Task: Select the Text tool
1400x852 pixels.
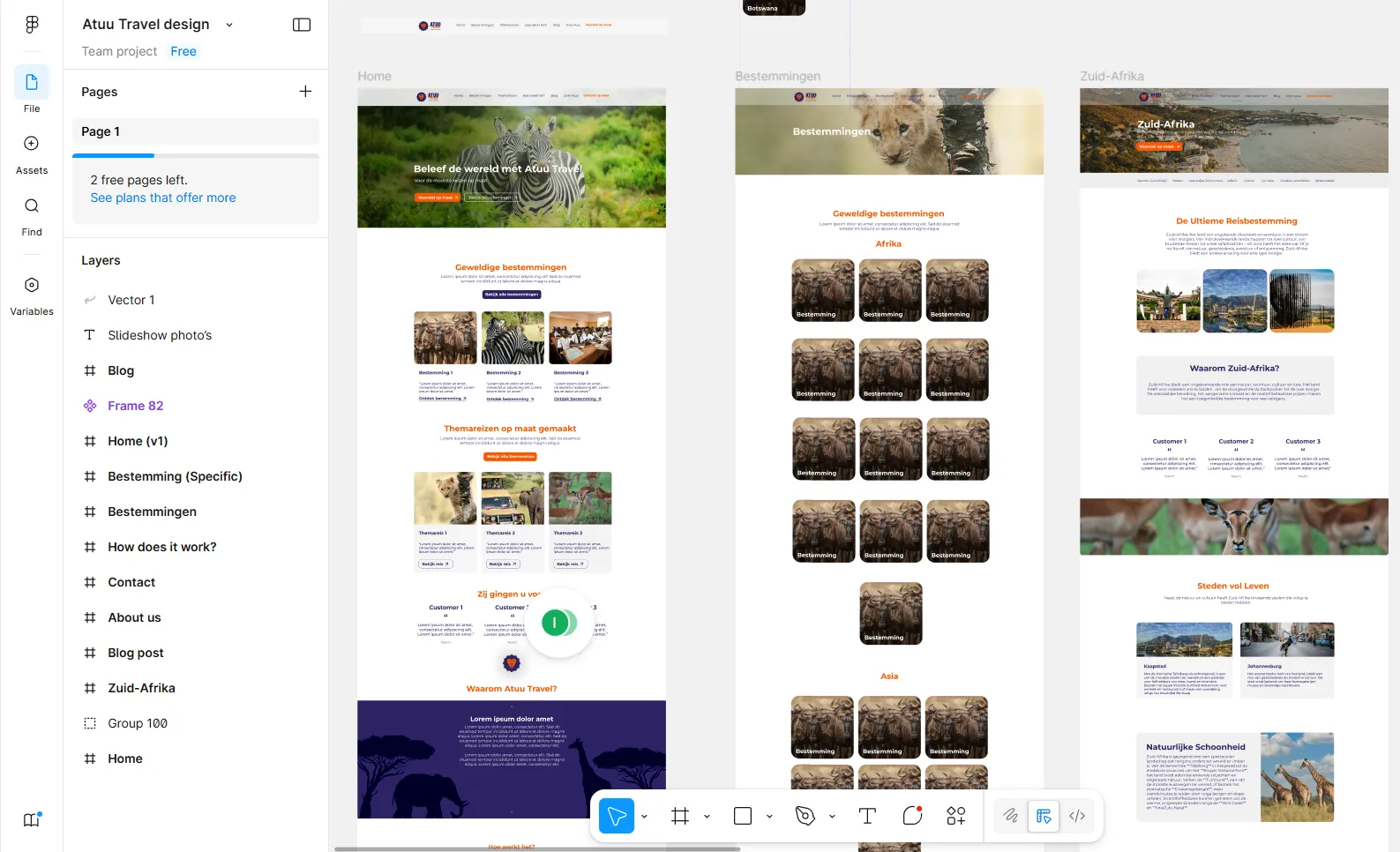Action: click(x=867, y=816)
